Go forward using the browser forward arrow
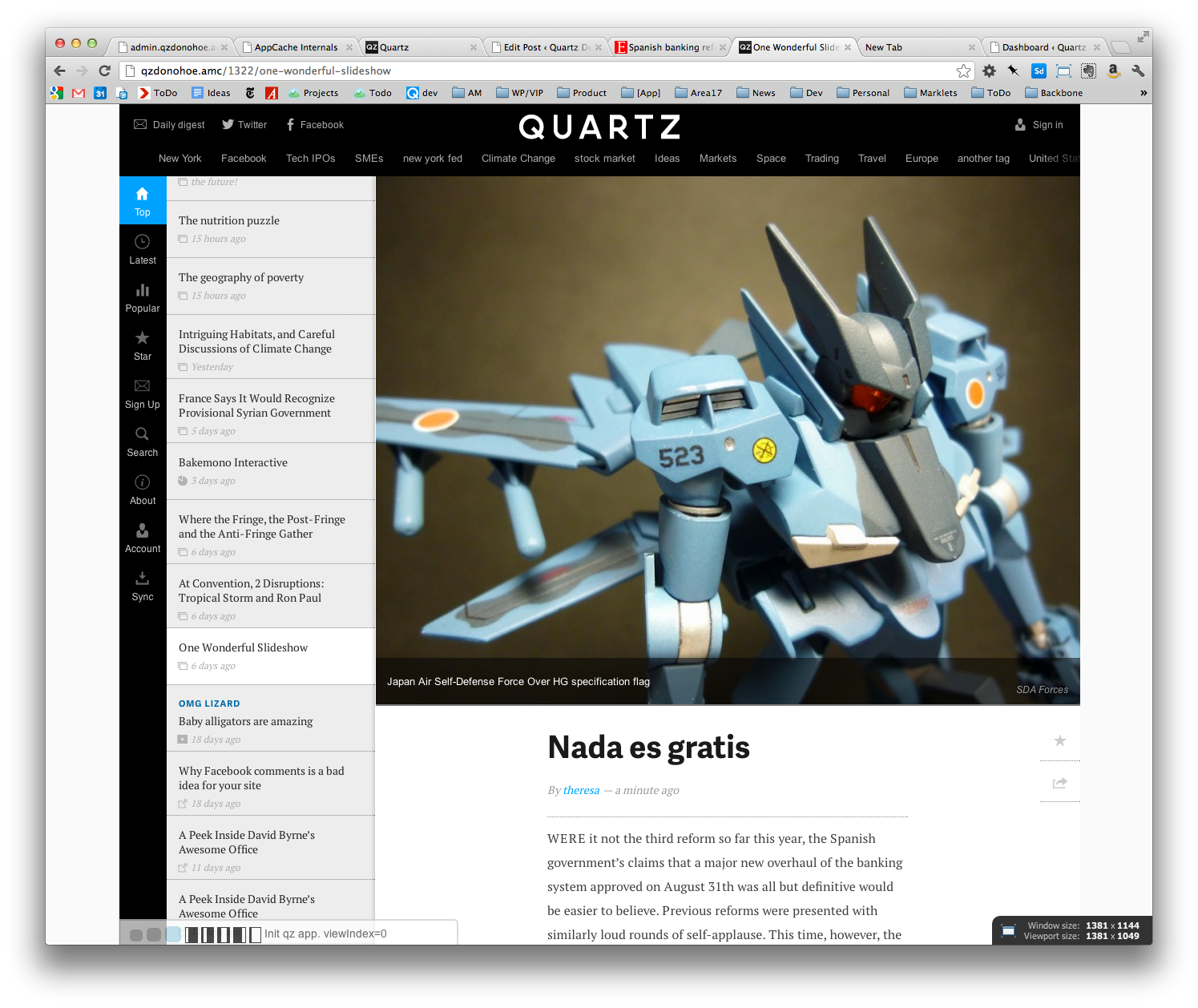1198x1008 pixels. click(x=82, y=71)
